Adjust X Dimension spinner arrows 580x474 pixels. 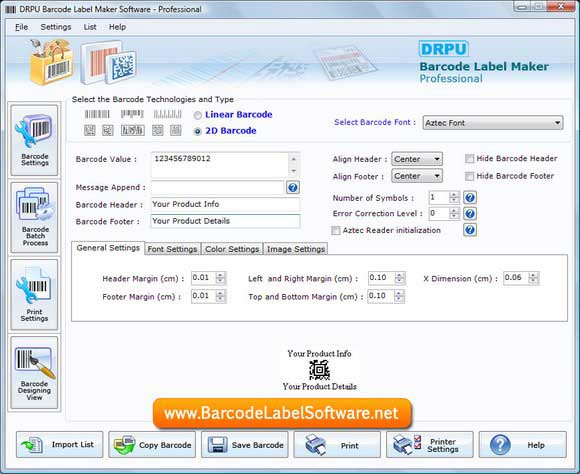533,278
